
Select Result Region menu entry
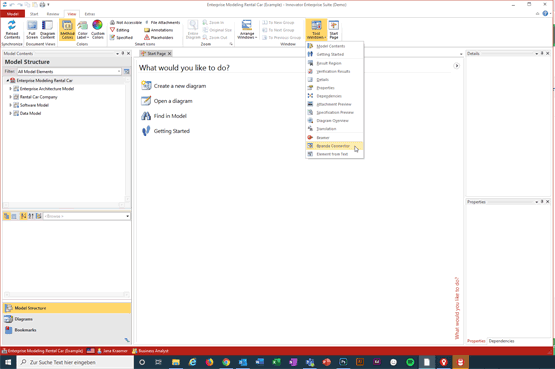[334, 63]
